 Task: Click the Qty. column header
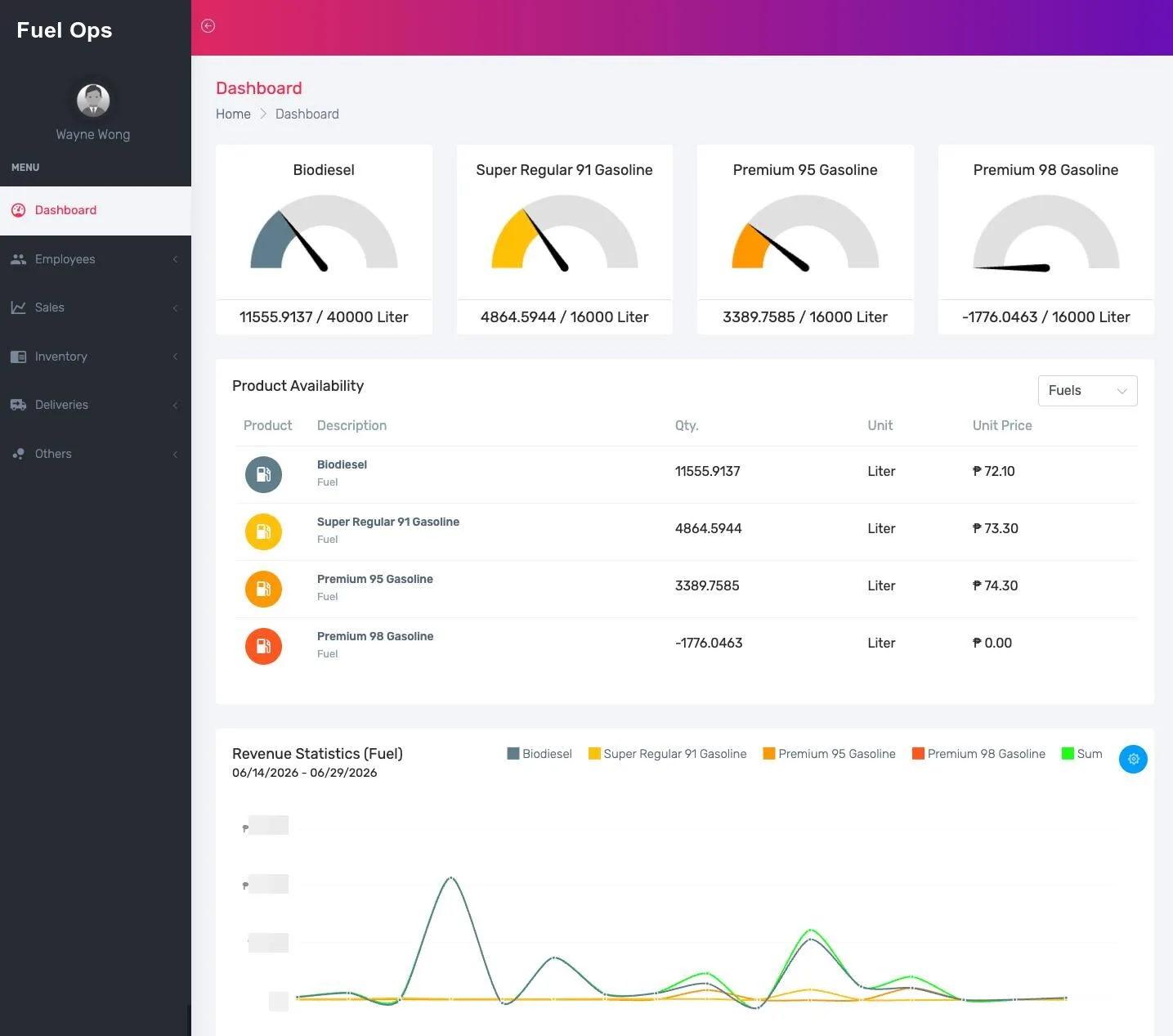tap(687, 425)
